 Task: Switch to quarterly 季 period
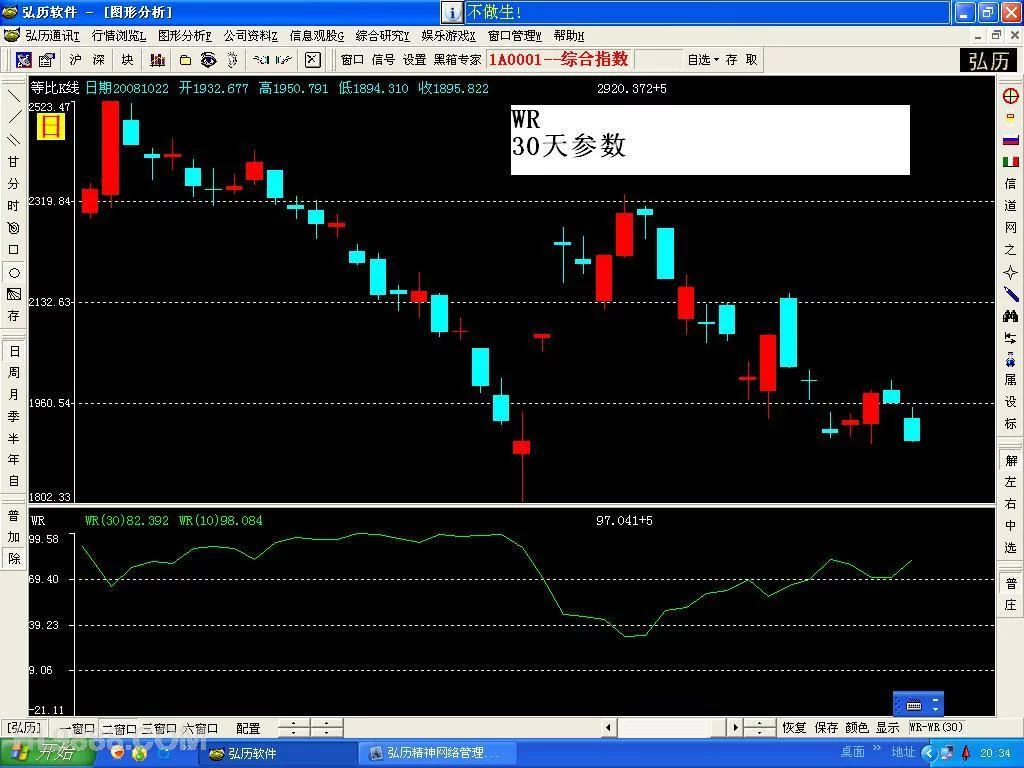point(14,416)
